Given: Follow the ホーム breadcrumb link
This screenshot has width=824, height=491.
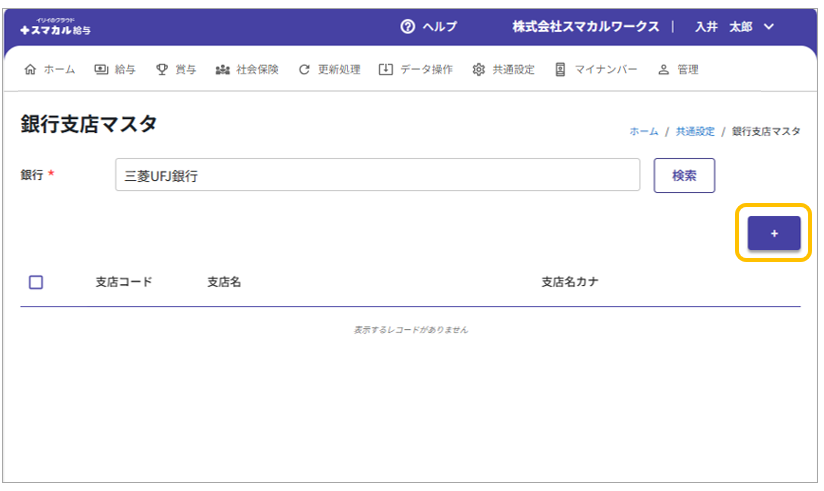Looking at the screenshot, I should click(643, 131).
